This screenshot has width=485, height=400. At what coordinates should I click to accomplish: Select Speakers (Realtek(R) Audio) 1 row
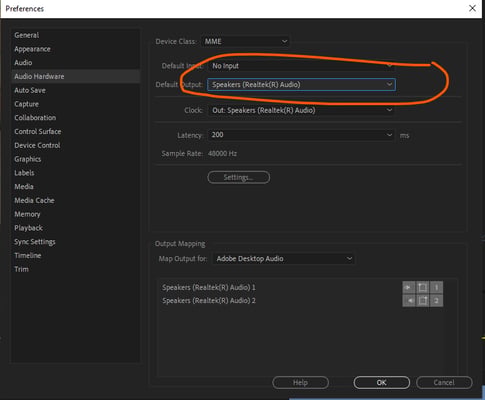tap(209, 287)
